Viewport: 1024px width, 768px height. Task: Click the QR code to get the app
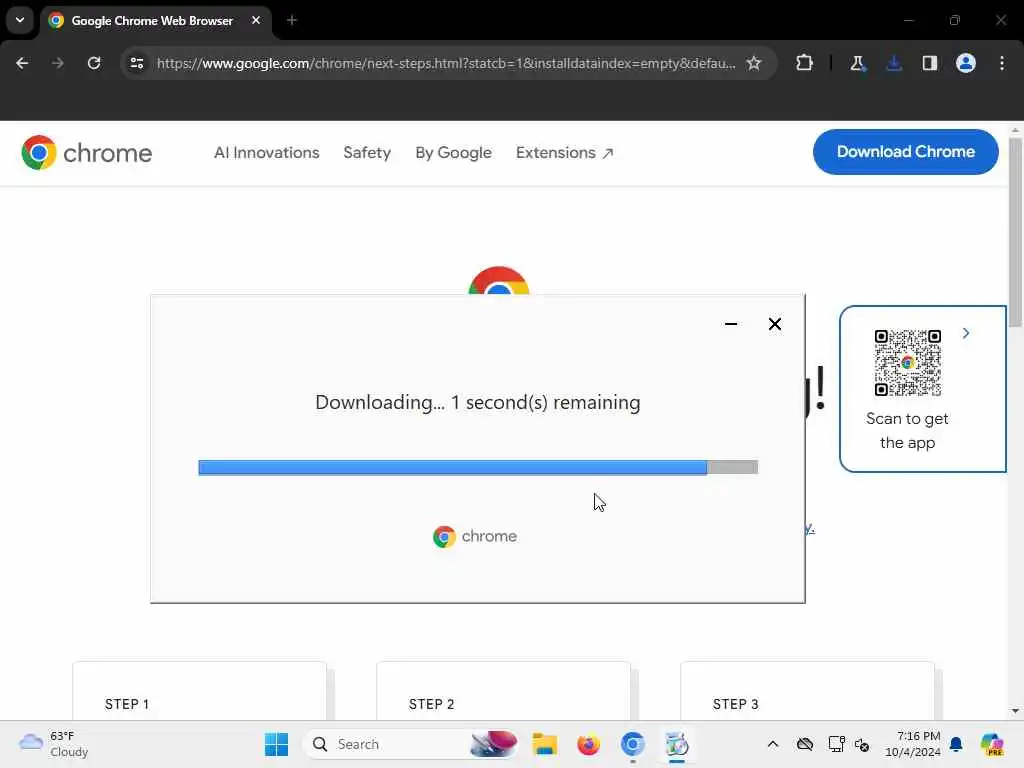[x=907, y=362]
